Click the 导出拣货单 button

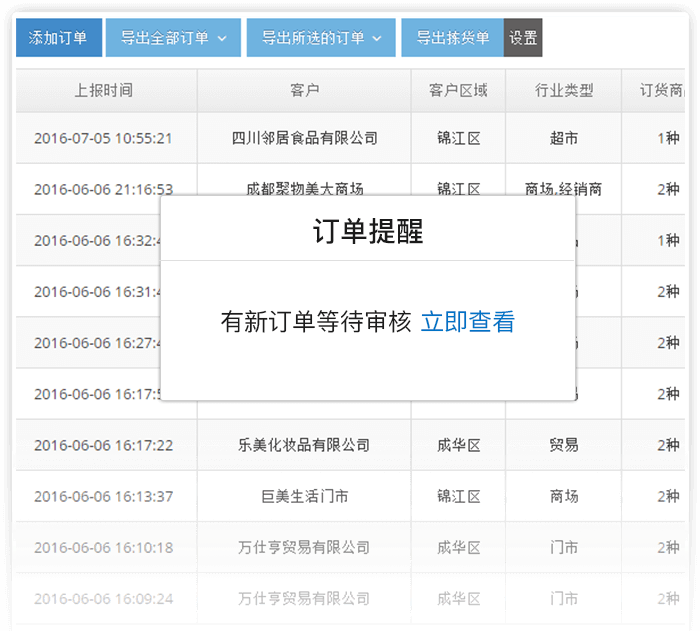[452, 38]
